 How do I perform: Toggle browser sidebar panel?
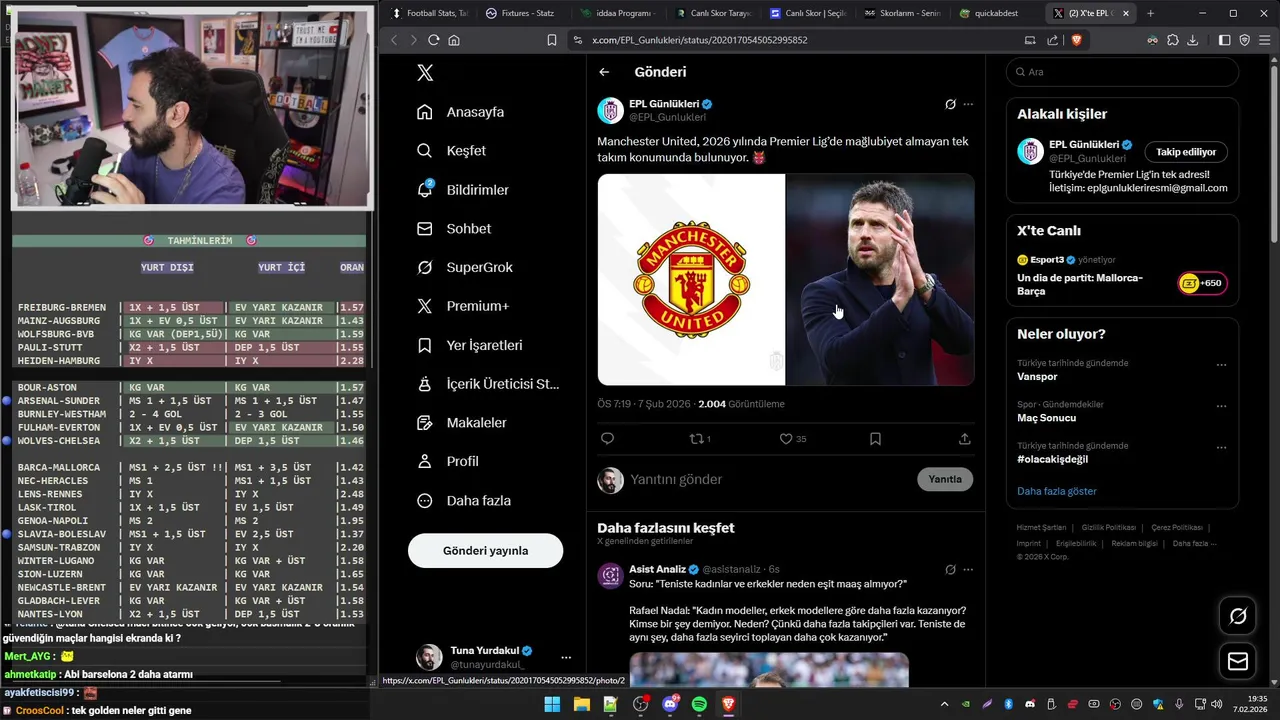click(1225, 40)
